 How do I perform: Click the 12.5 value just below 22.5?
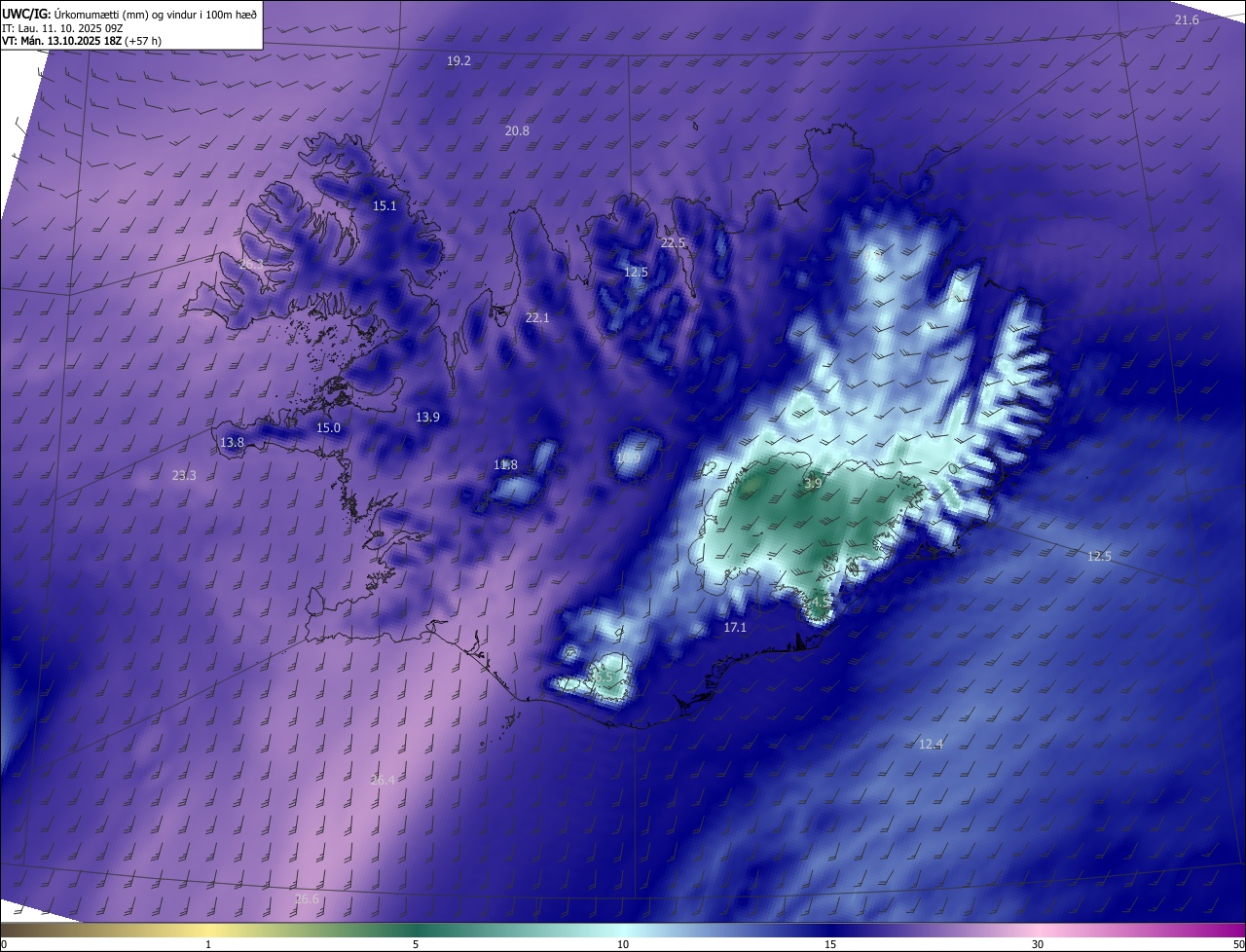point(636,274)
